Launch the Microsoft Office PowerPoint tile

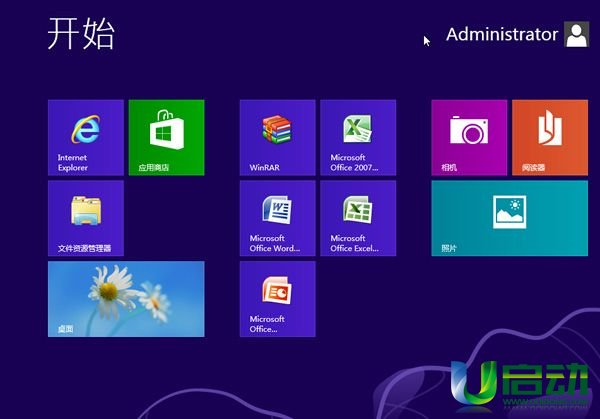pos(277,299)
